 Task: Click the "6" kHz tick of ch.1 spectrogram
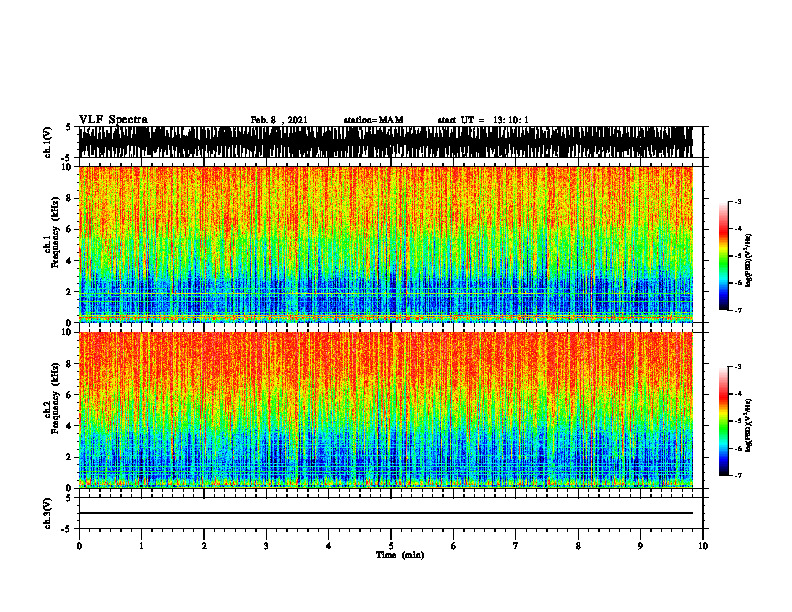(x=69, y=229)
